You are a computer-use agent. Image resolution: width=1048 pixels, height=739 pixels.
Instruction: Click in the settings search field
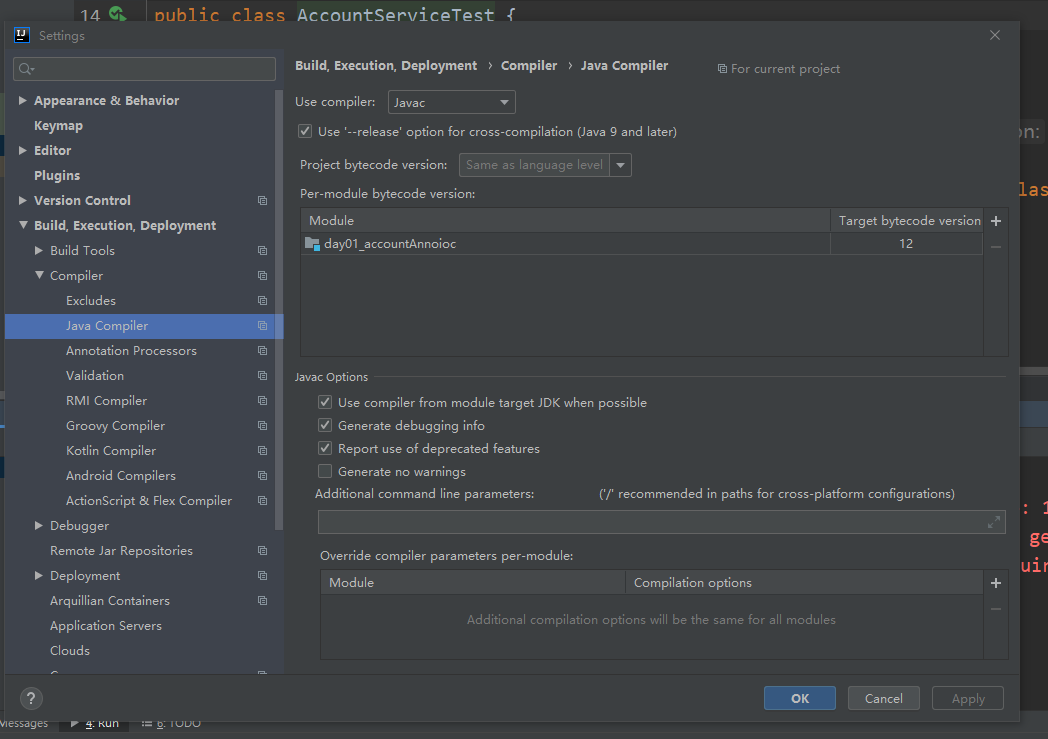[144, 69]
